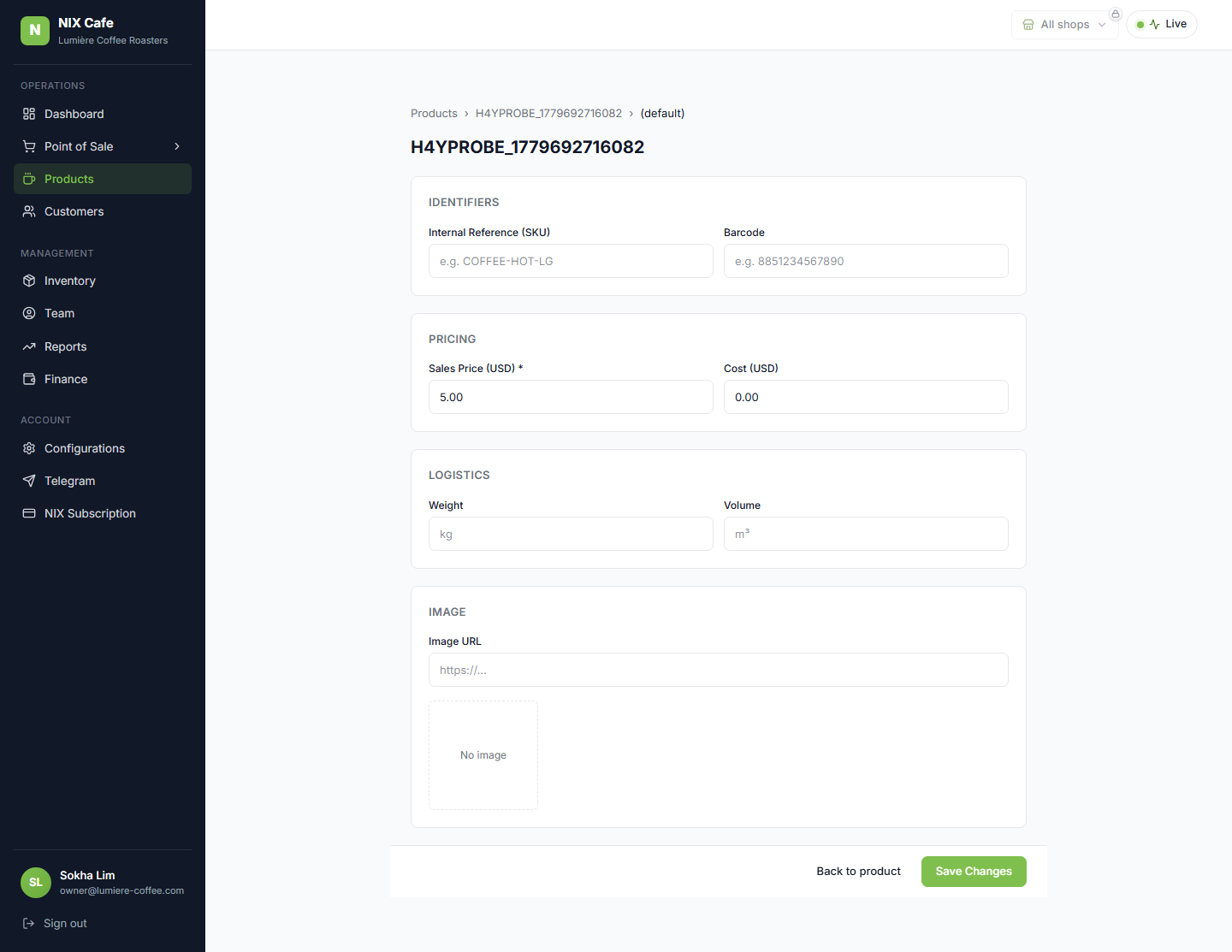Click the Sokha Lim user name

(x=87, y=875)
